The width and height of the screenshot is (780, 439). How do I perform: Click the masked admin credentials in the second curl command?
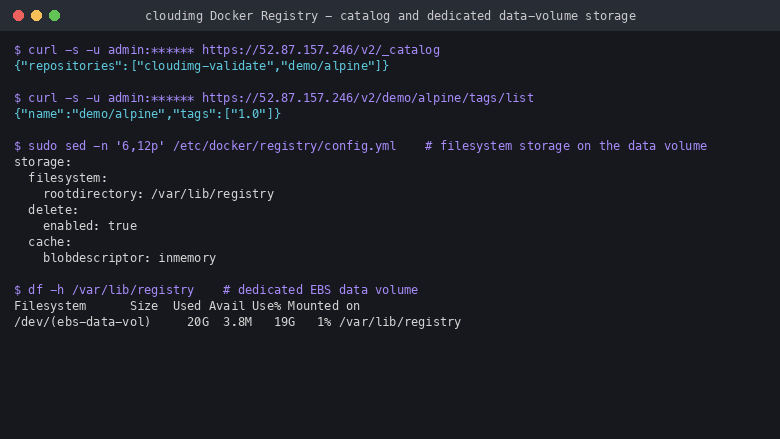(151, 97)
